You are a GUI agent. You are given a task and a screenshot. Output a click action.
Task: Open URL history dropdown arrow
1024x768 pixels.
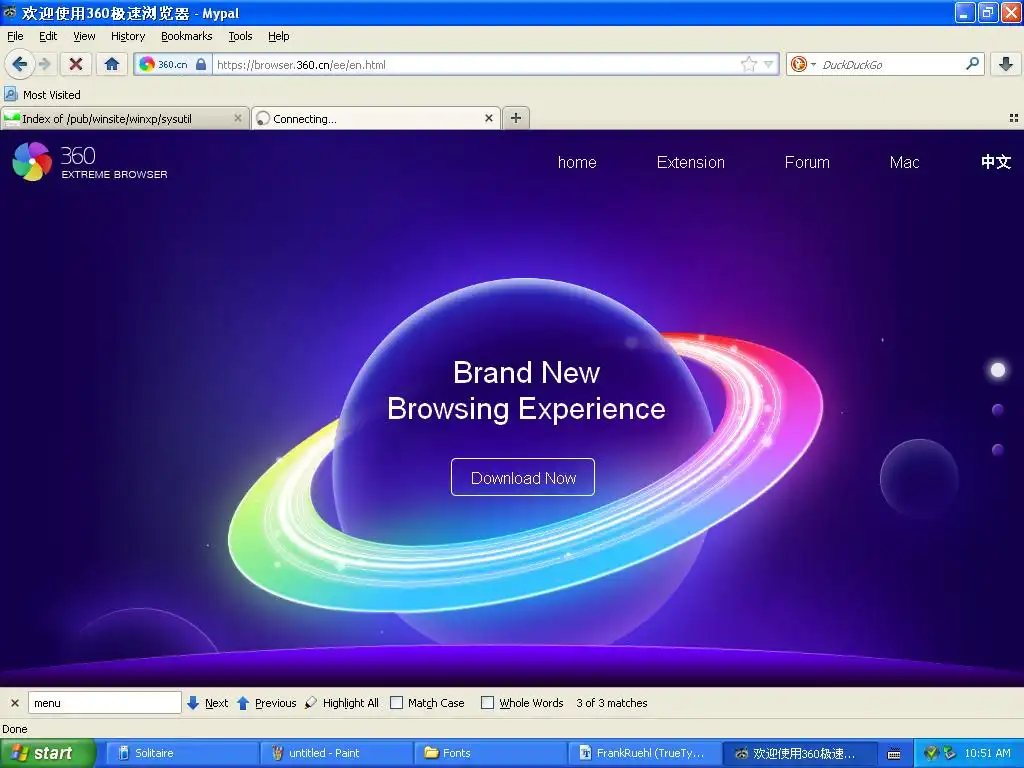pos(769,64)
